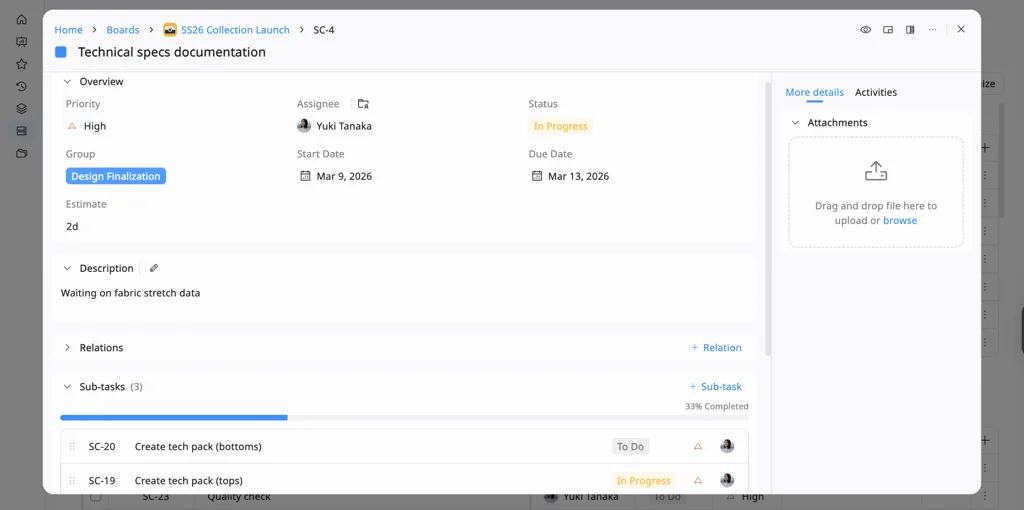This screenshot has width=1024, height=510.
Task: Select the More details tab
Action: click(814, 92)
